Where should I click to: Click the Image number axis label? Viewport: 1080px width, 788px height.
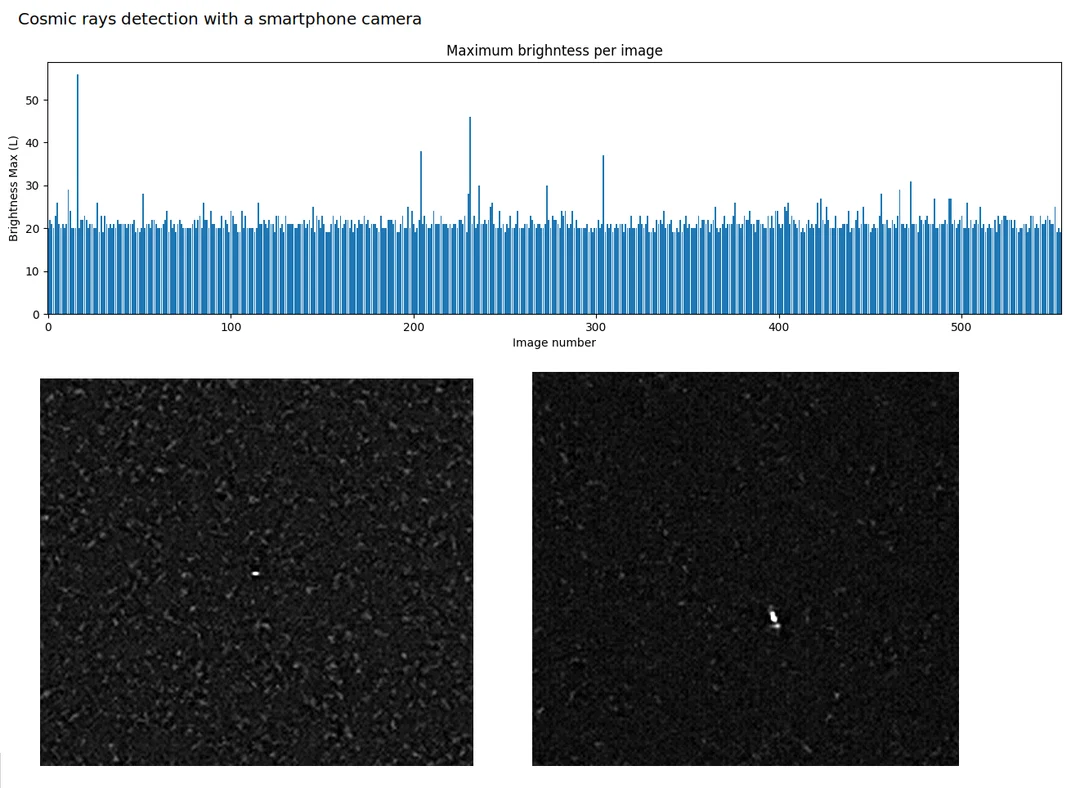555,342
